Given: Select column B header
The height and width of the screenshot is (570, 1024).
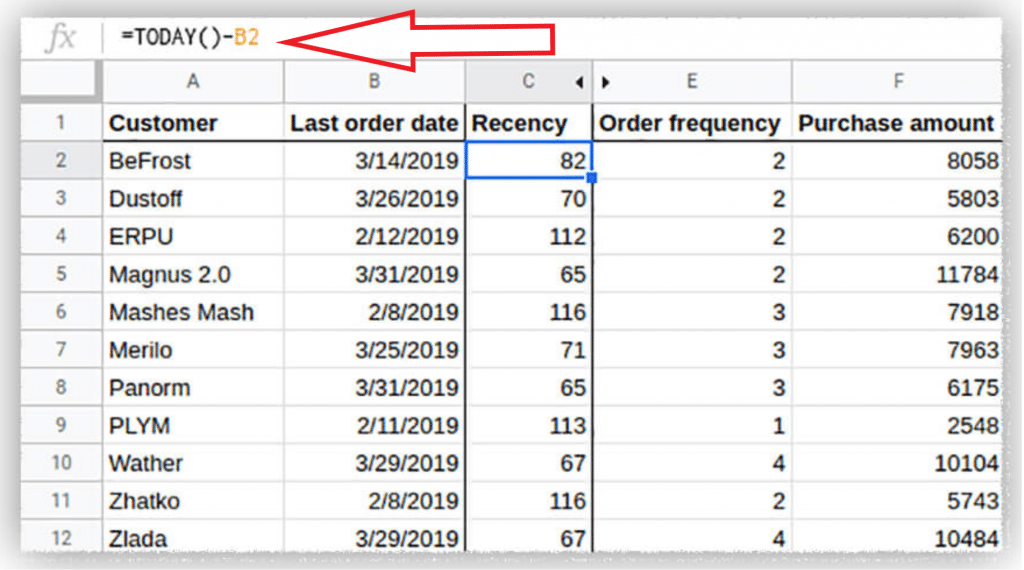Looking at the screenshot, I should [374, 82].
